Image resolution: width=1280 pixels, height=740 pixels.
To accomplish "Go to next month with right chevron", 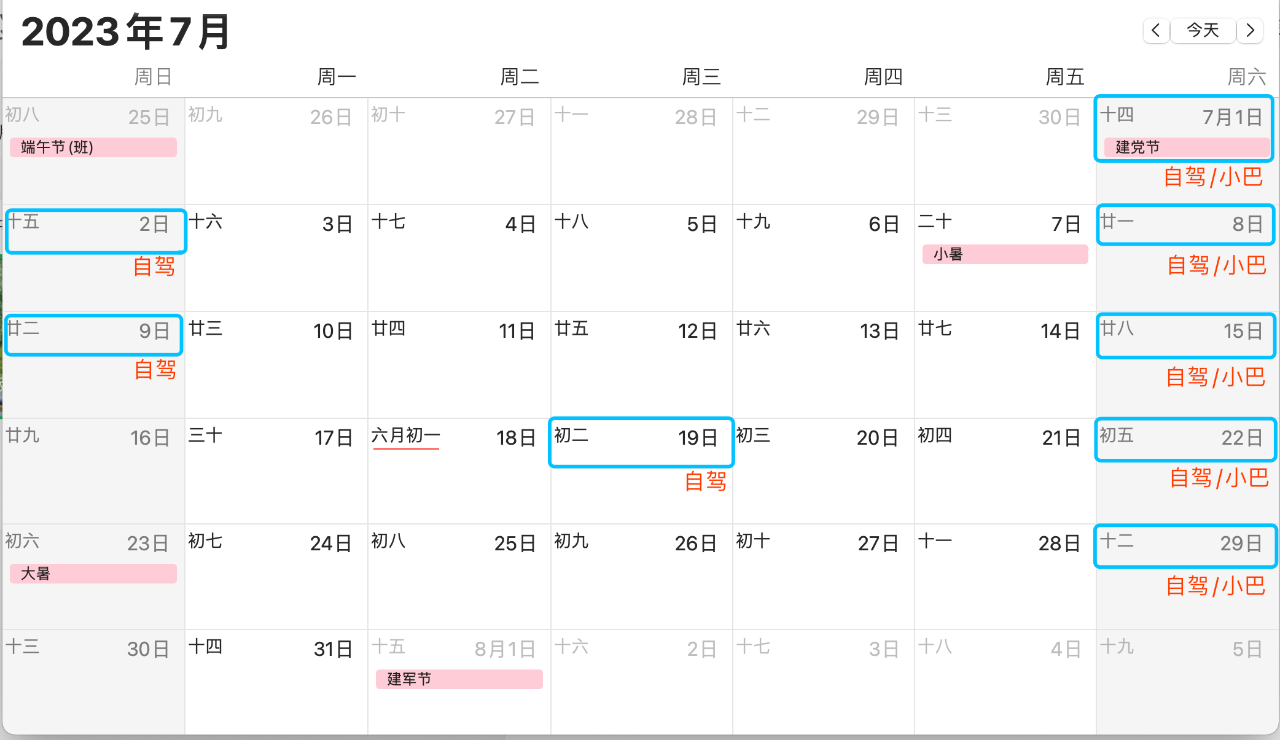I will 1250,31.
